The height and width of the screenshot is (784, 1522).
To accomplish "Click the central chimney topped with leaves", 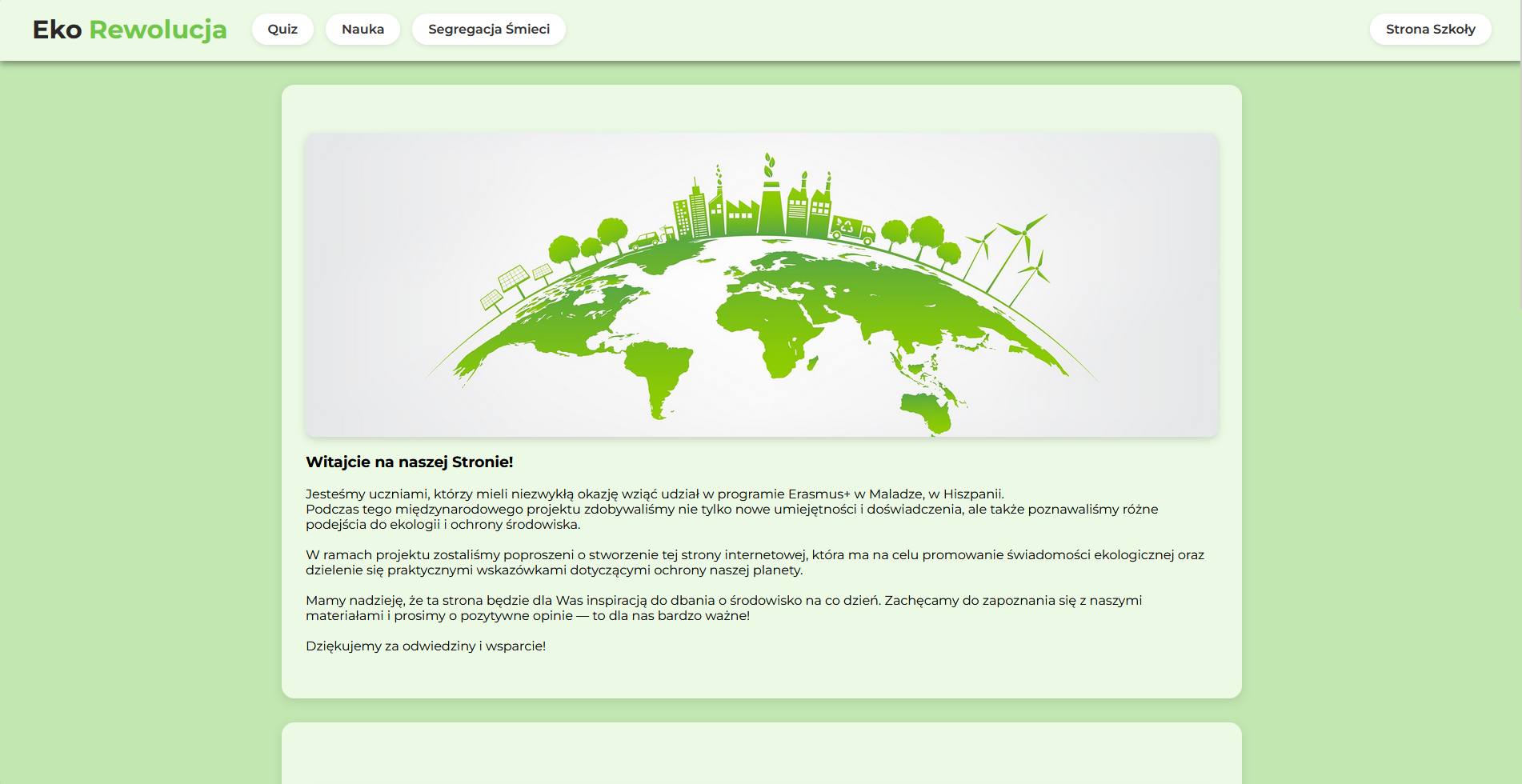I will 771,204.
